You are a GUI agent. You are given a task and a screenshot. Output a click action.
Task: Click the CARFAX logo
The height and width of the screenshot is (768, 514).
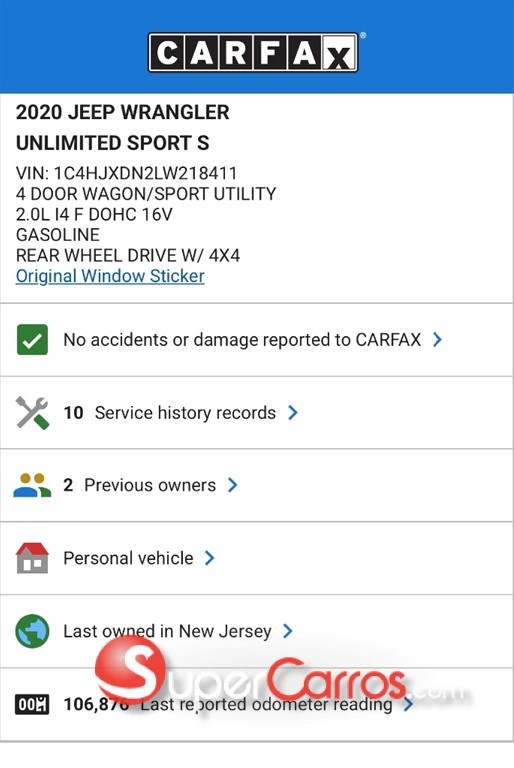coord(253,52)
